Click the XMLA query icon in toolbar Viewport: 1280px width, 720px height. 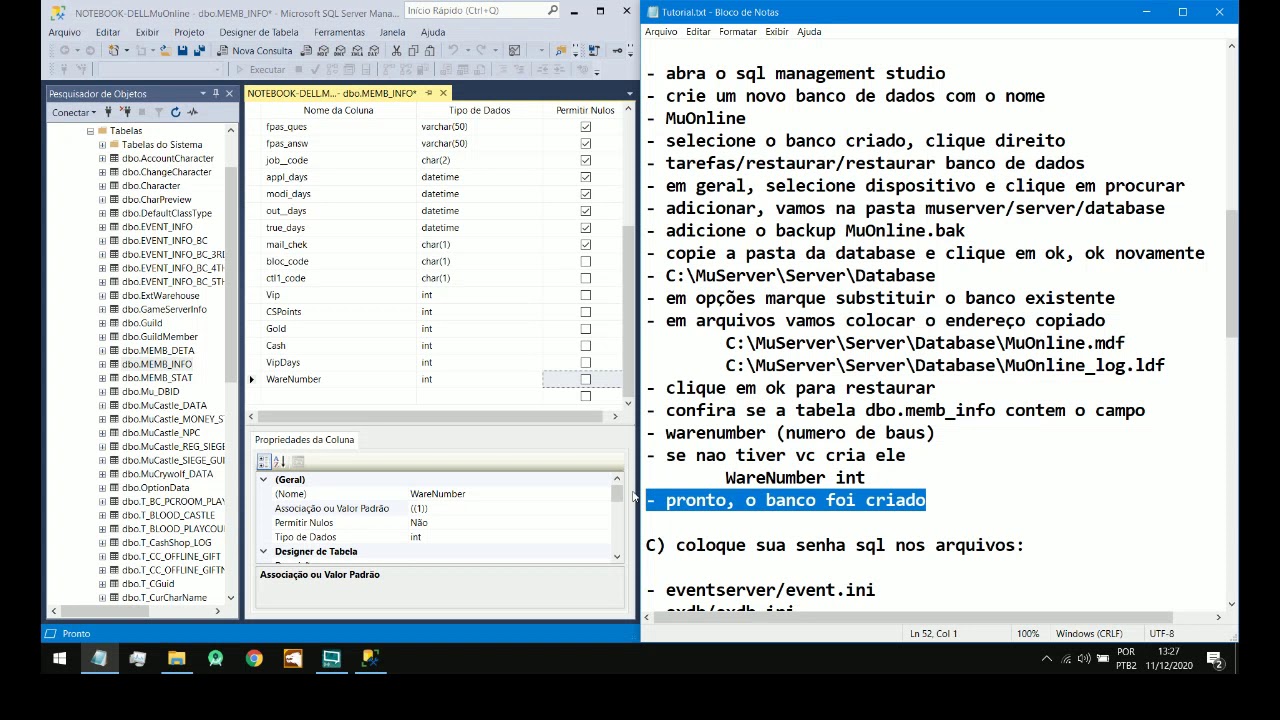356,50
